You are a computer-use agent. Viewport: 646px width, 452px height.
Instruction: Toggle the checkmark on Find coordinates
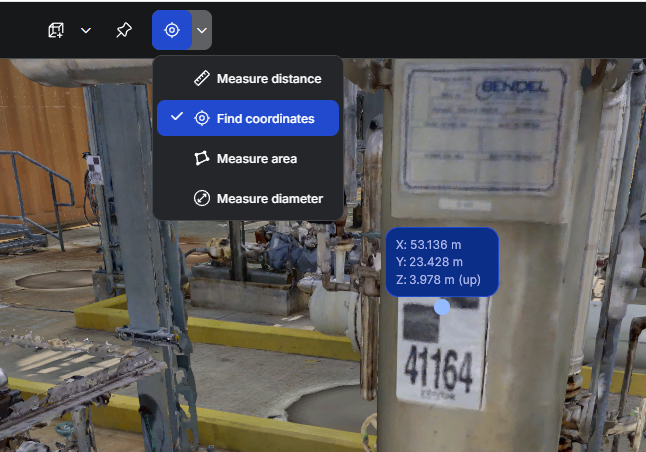tap(177, 118)
